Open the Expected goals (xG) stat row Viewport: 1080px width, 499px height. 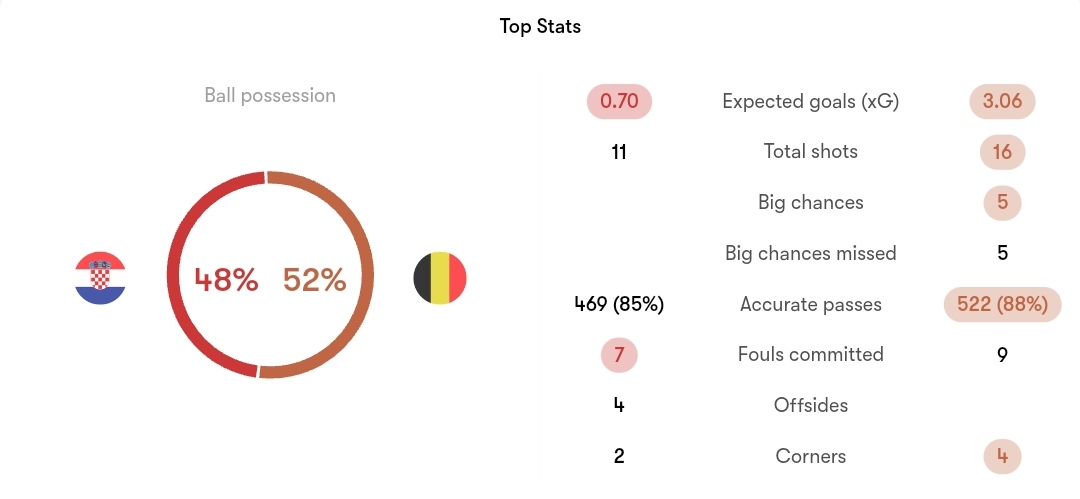point(811,101)
